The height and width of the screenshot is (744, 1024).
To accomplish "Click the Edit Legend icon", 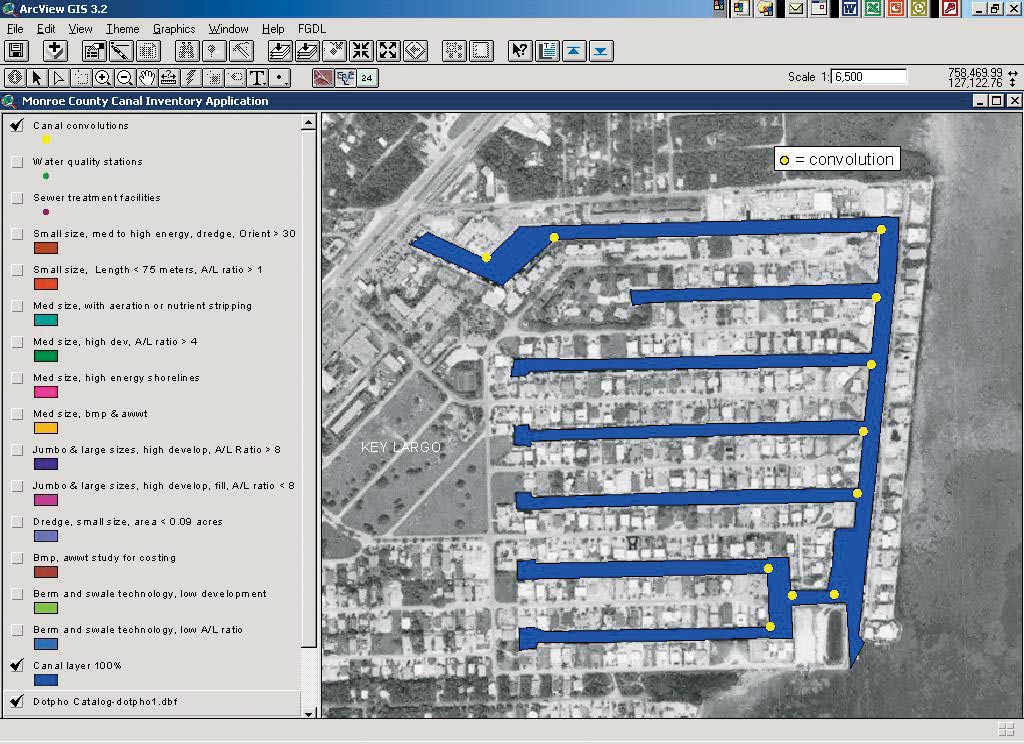I will pyautogui.click(x=121, y=50).
